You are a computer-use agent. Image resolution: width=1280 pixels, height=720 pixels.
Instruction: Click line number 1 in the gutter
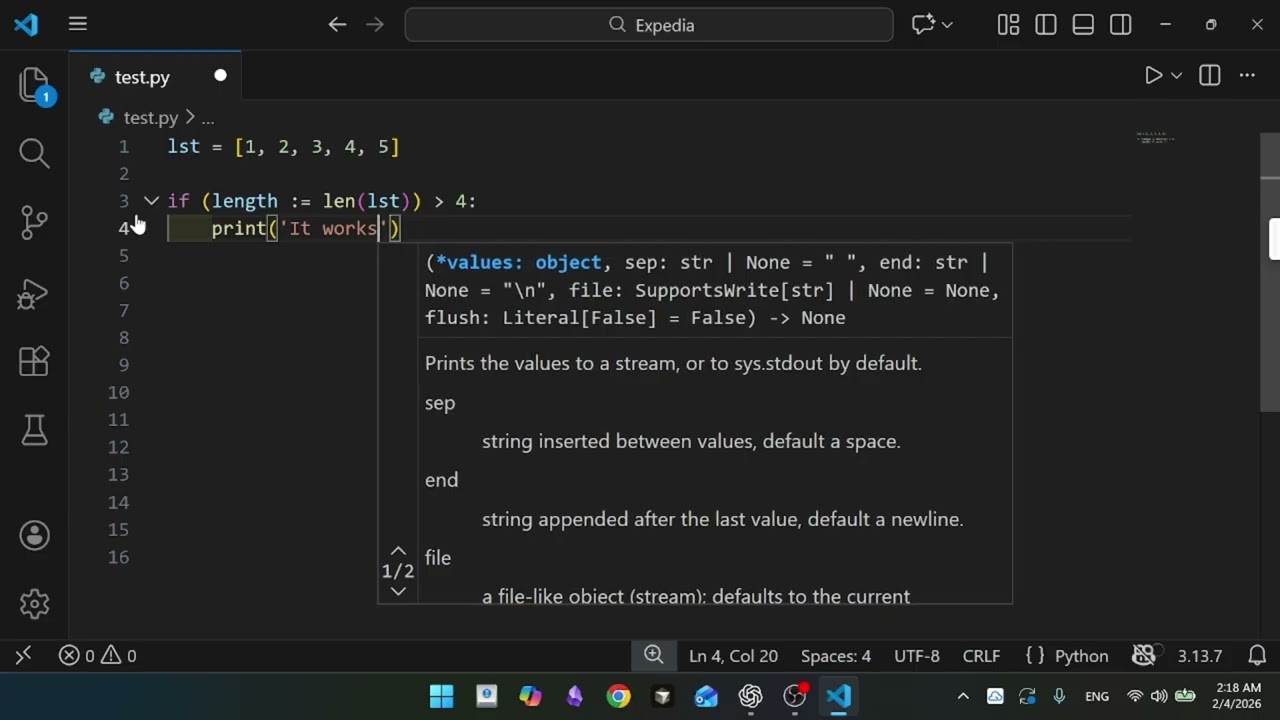coord(123,147)
